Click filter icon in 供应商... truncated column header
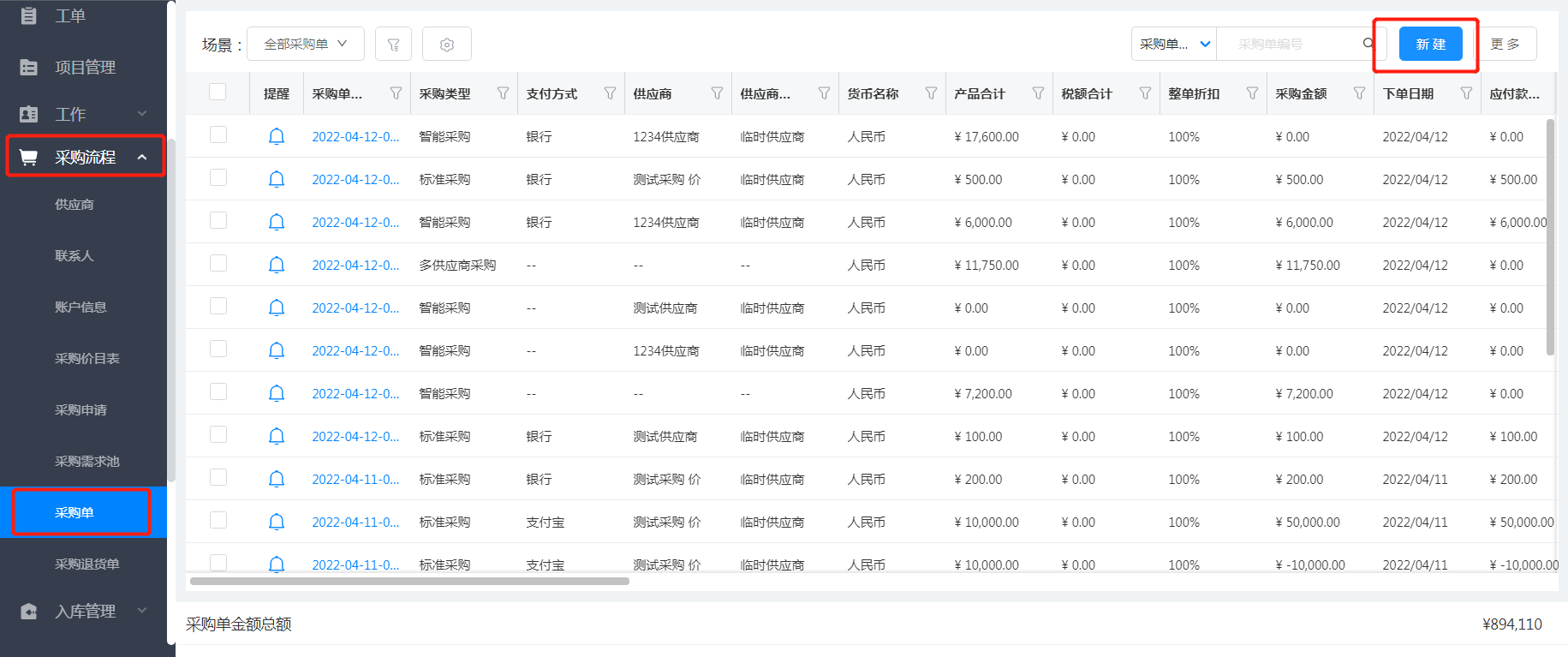This screenshot has height=657, width=1568. [x=824, y=93]
